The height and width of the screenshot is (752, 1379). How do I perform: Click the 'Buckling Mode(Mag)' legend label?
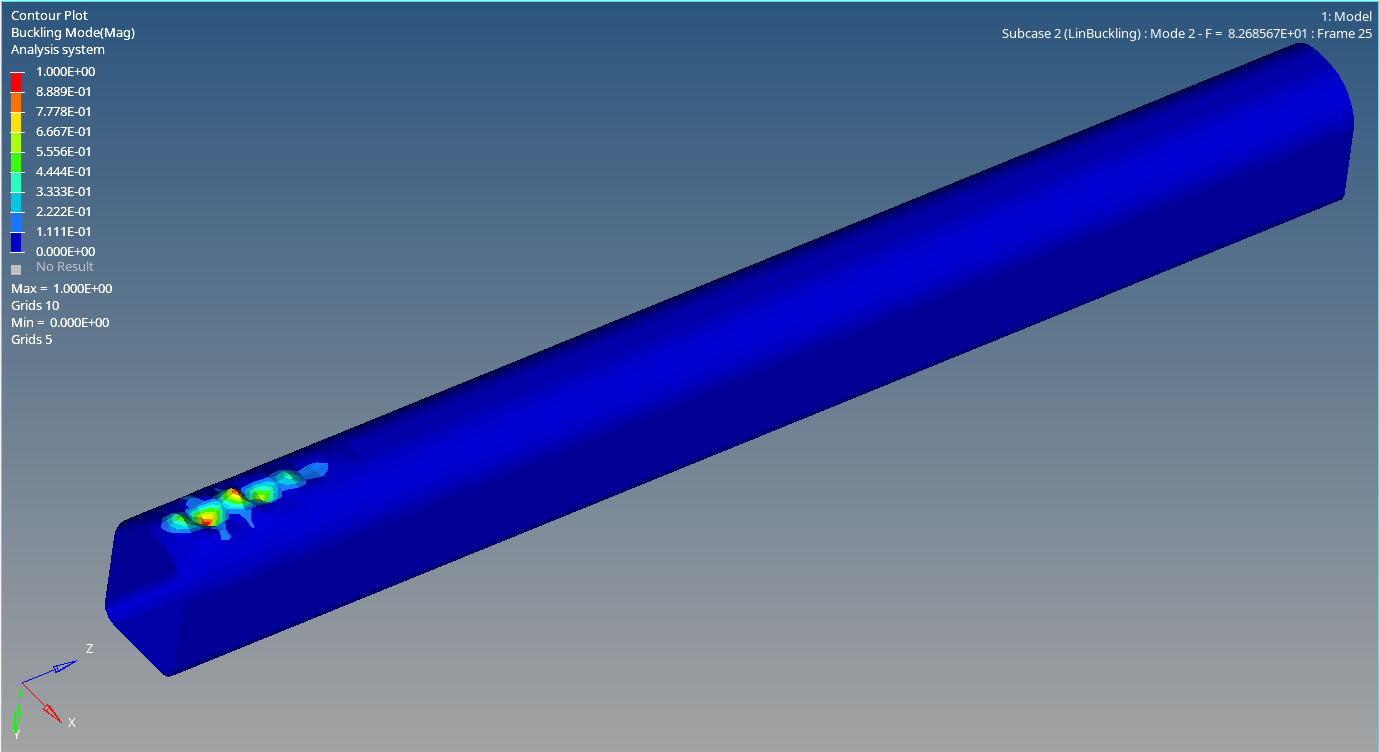pyautogui.click(x=73, y=33)
